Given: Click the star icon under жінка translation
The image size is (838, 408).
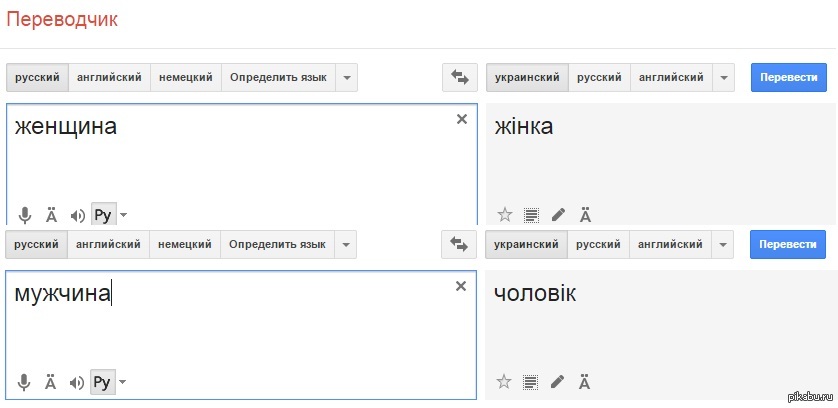Looking at the screenshot, I should click(504, 214).
